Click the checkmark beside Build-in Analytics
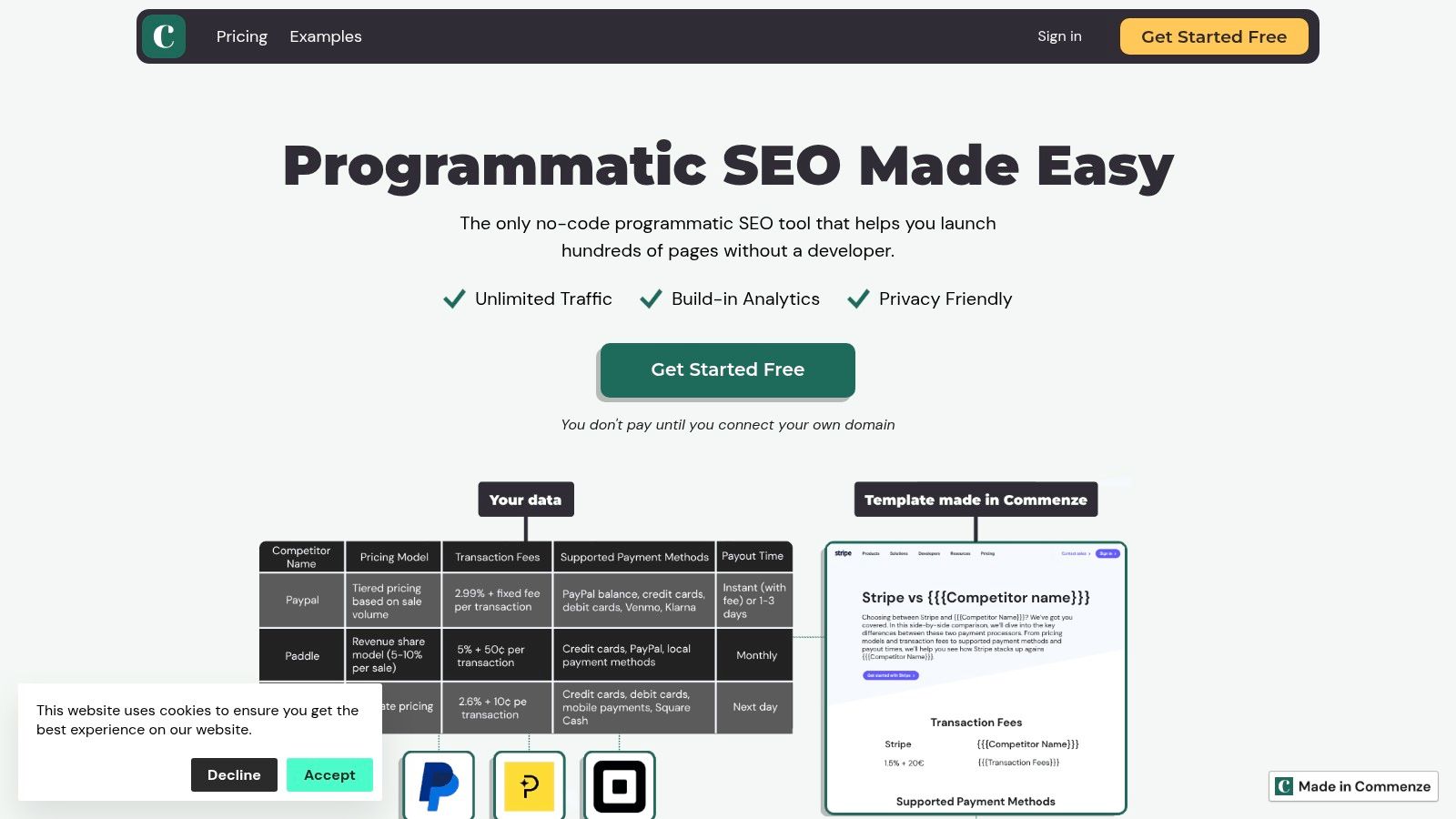 [x=651, y=299]
